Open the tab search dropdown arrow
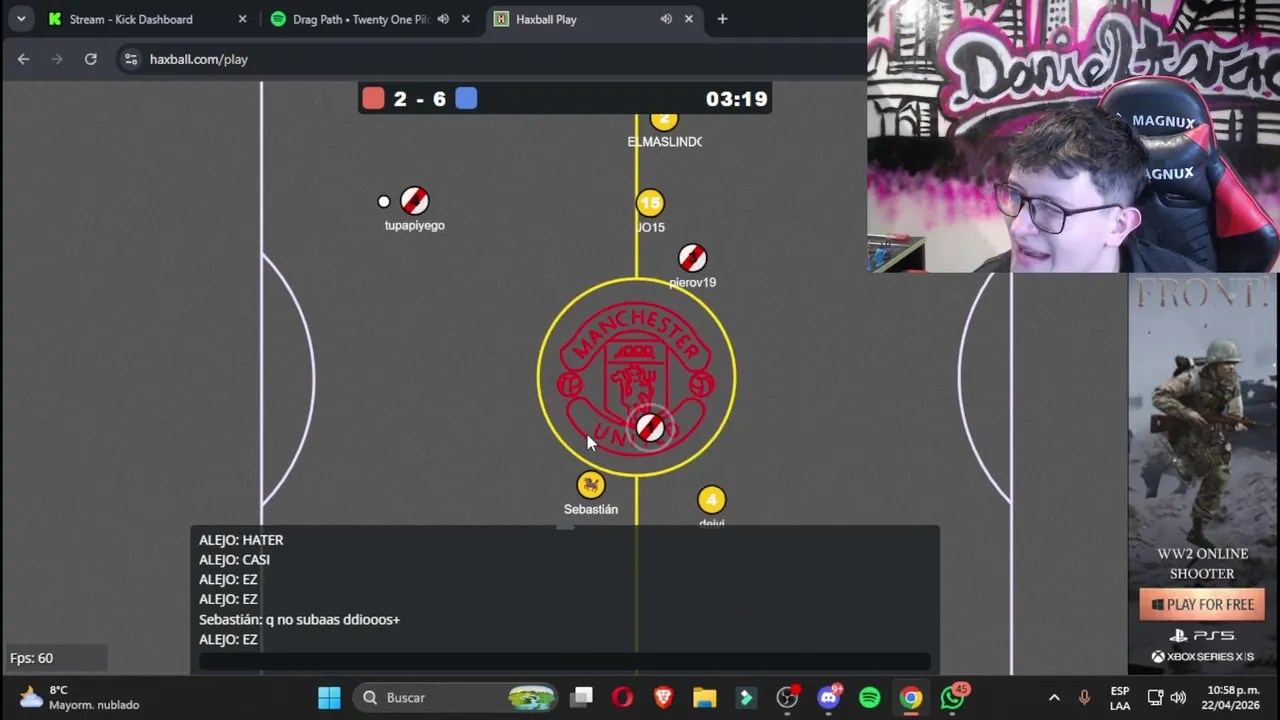Viewport: 1280px width, 720px height. [x=20, y=19]
